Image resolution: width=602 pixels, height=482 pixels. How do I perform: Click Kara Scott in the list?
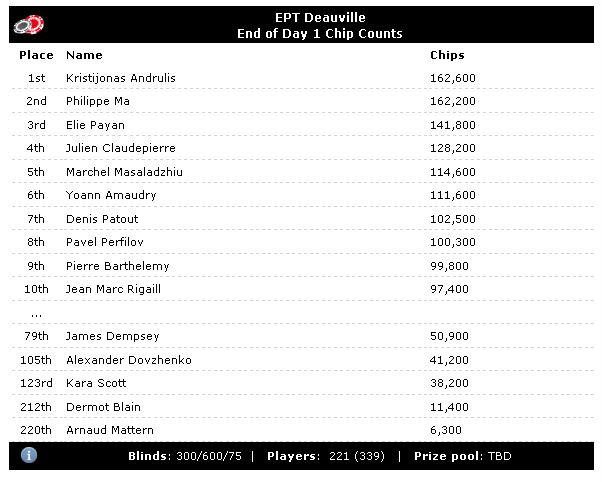tap(96, 383)
